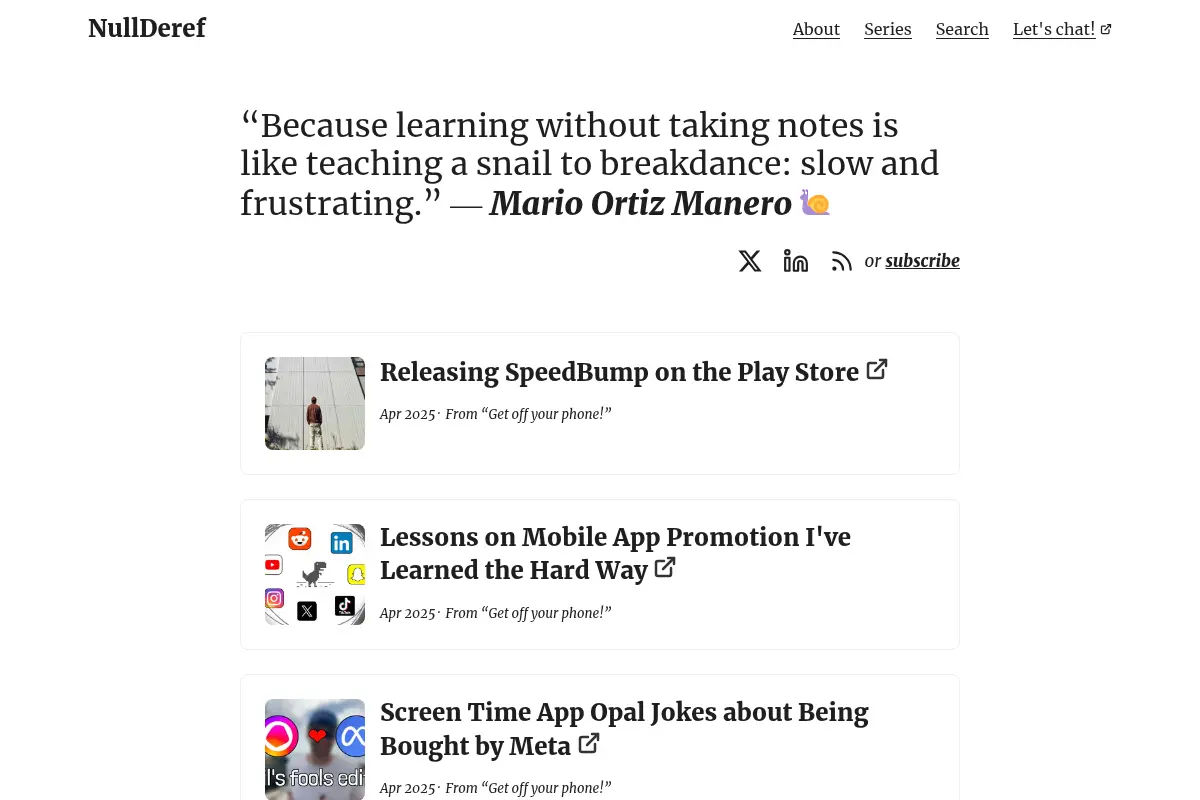Open Releasing SpeedBump on the Play Store post
The height and width of the screenshot is (800, 1200).
click(x=619, y=372)
